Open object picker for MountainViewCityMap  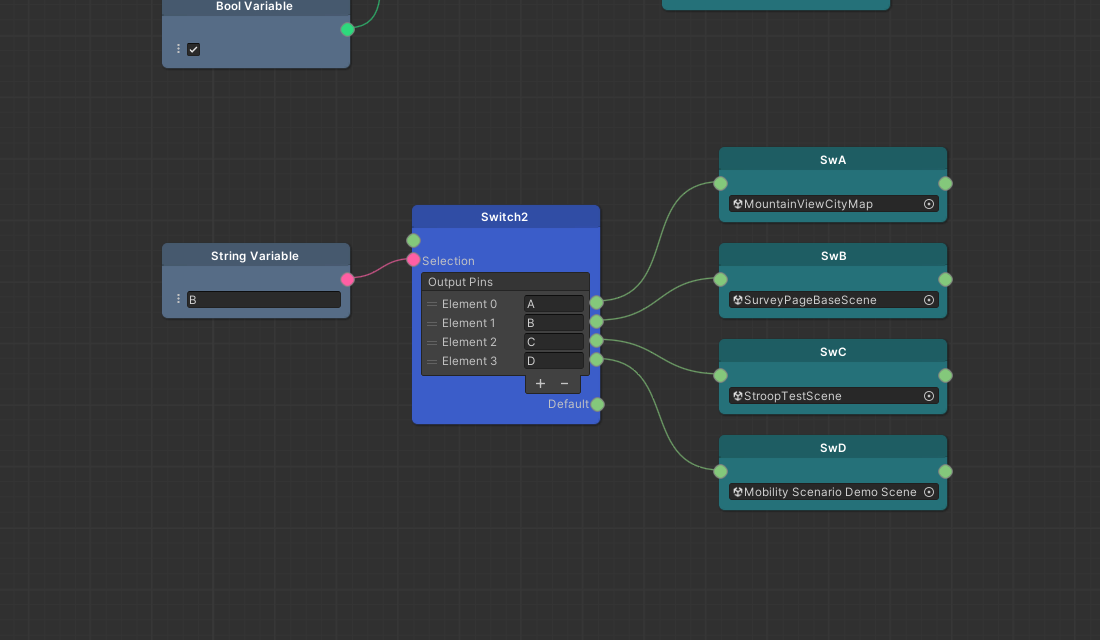tap(929, 204)
